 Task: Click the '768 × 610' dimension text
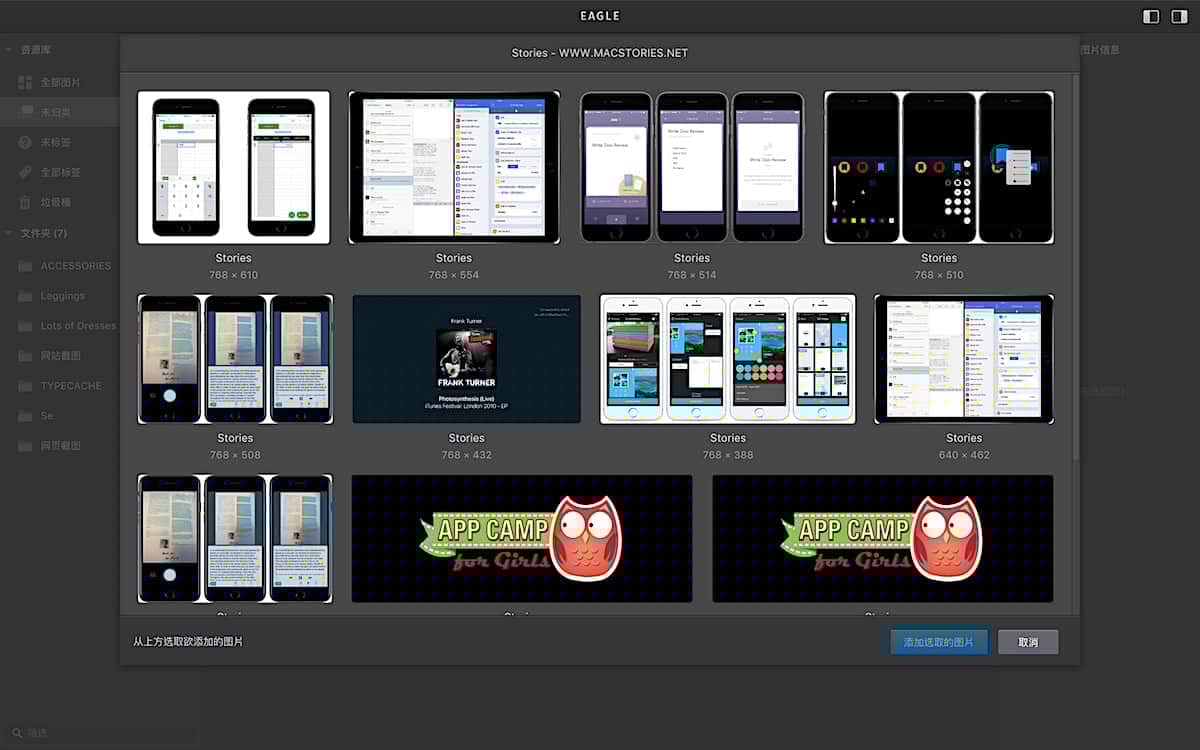[x=234, y=275]
